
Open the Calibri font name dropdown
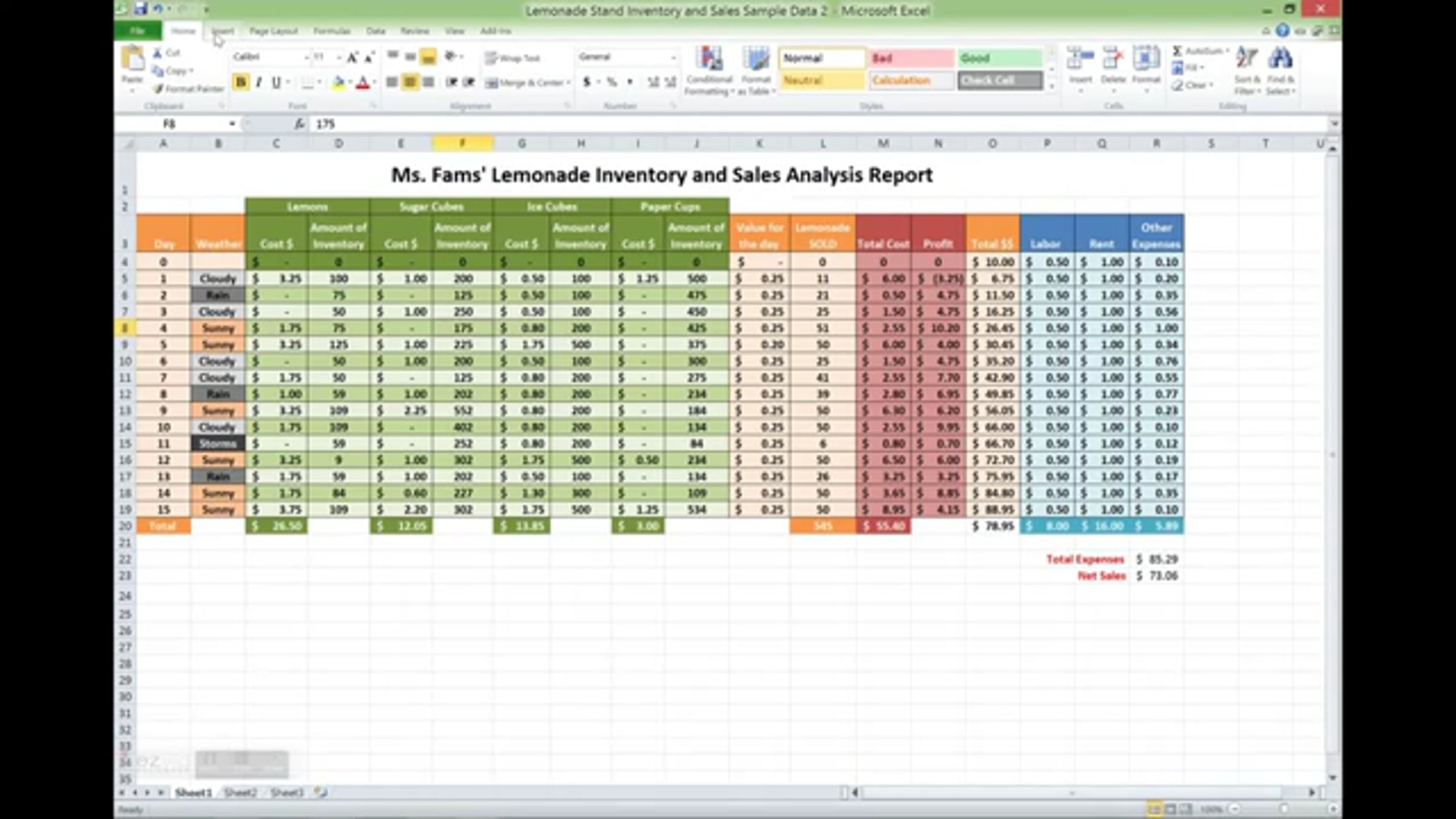click(306, 58)
